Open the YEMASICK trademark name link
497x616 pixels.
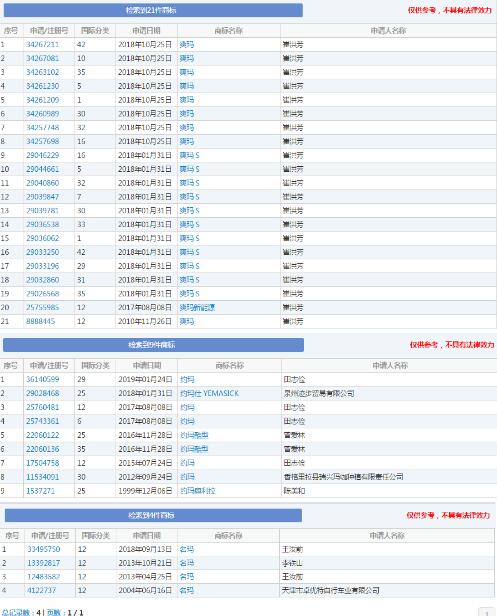209,393
